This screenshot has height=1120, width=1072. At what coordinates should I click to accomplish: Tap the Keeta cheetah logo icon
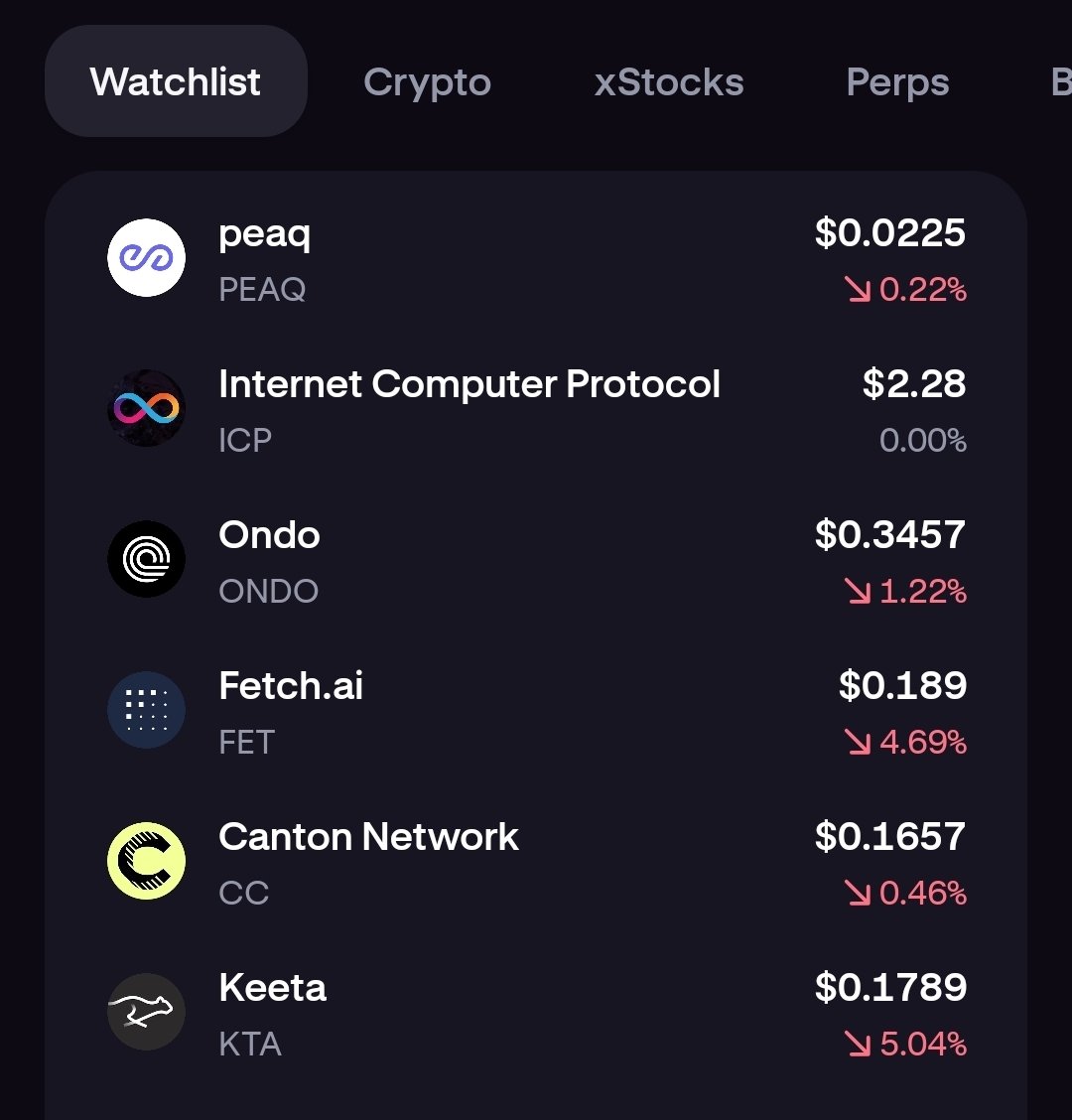pos(147,1012)
